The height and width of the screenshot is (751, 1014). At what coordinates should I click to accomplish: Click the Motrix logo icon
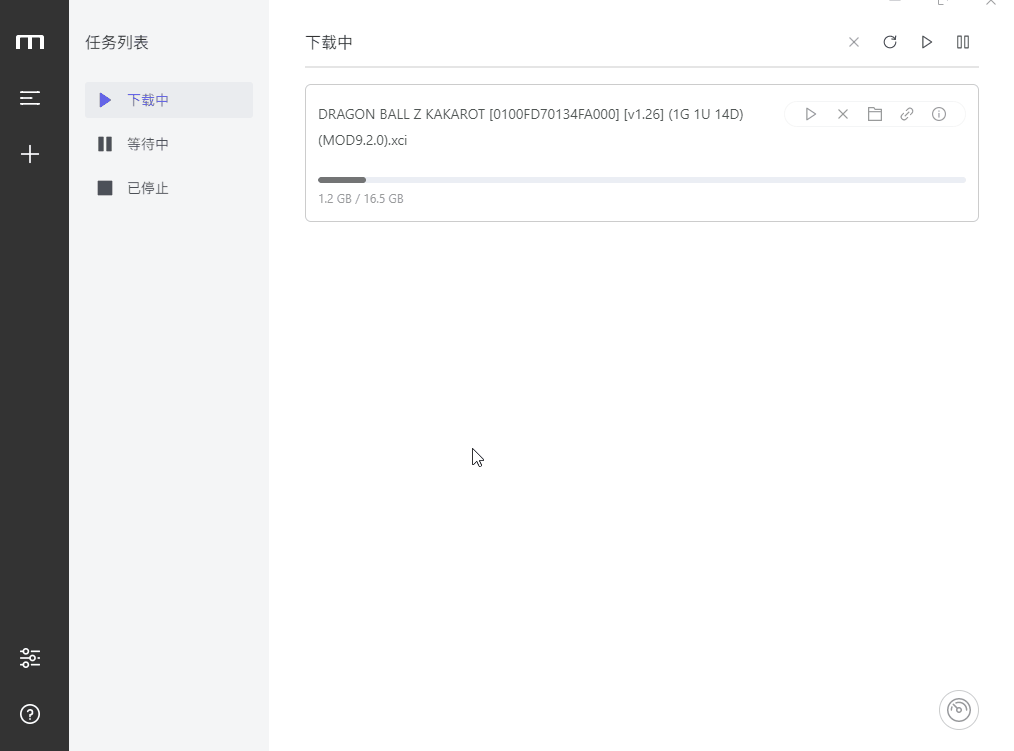pyautogui.click(x=30, y=42)
